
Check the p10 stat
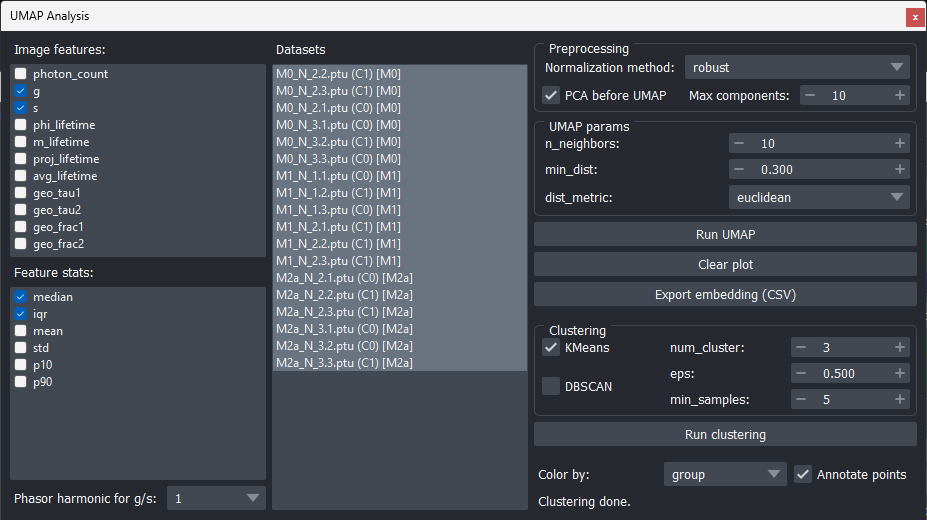pyautogui.click(x=21, y=365)
